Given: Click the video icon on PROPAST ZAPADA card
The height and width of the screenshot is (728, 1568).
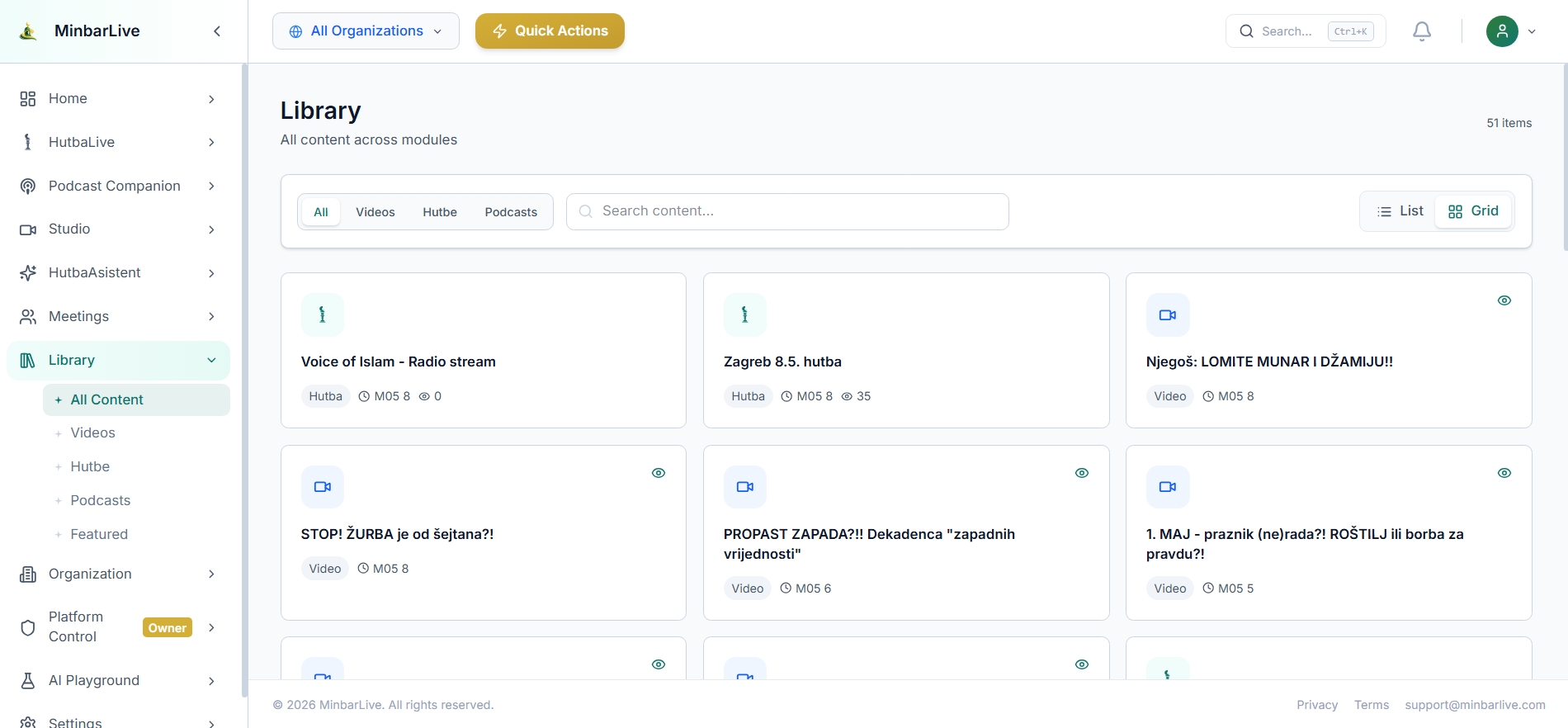Looking at the screenshot, I should coord(745,487).
